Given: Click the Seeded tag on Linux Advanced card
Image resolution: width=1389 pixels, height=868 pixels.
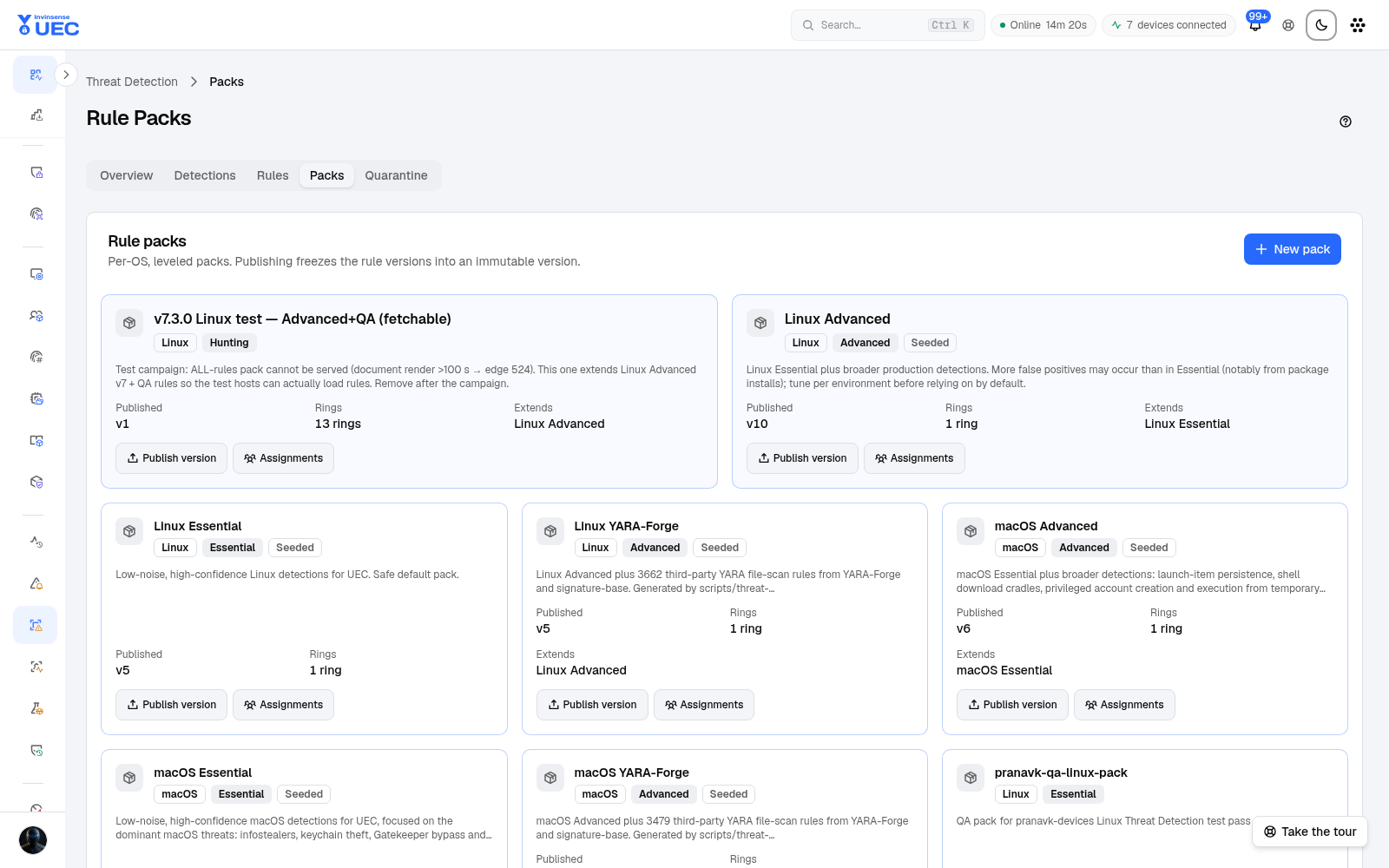Looking at the screenshot, I should 930,343.
